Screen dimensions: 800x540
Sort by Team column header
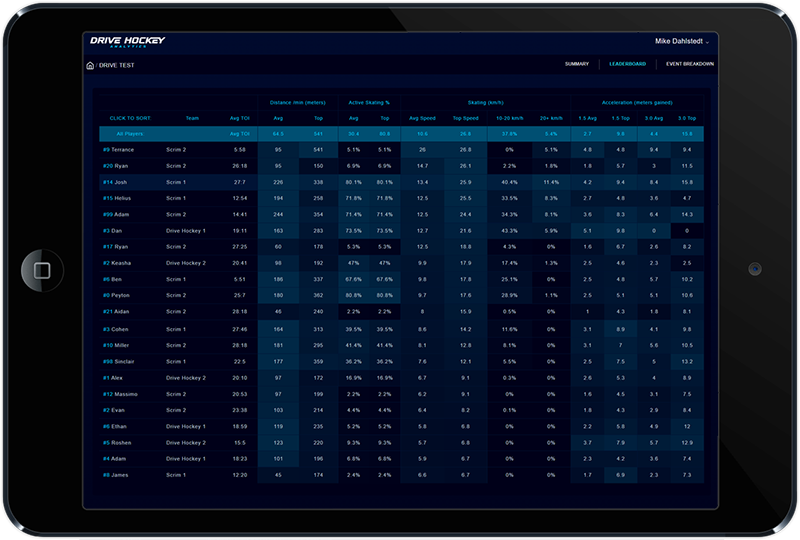[x=192, y=118]
